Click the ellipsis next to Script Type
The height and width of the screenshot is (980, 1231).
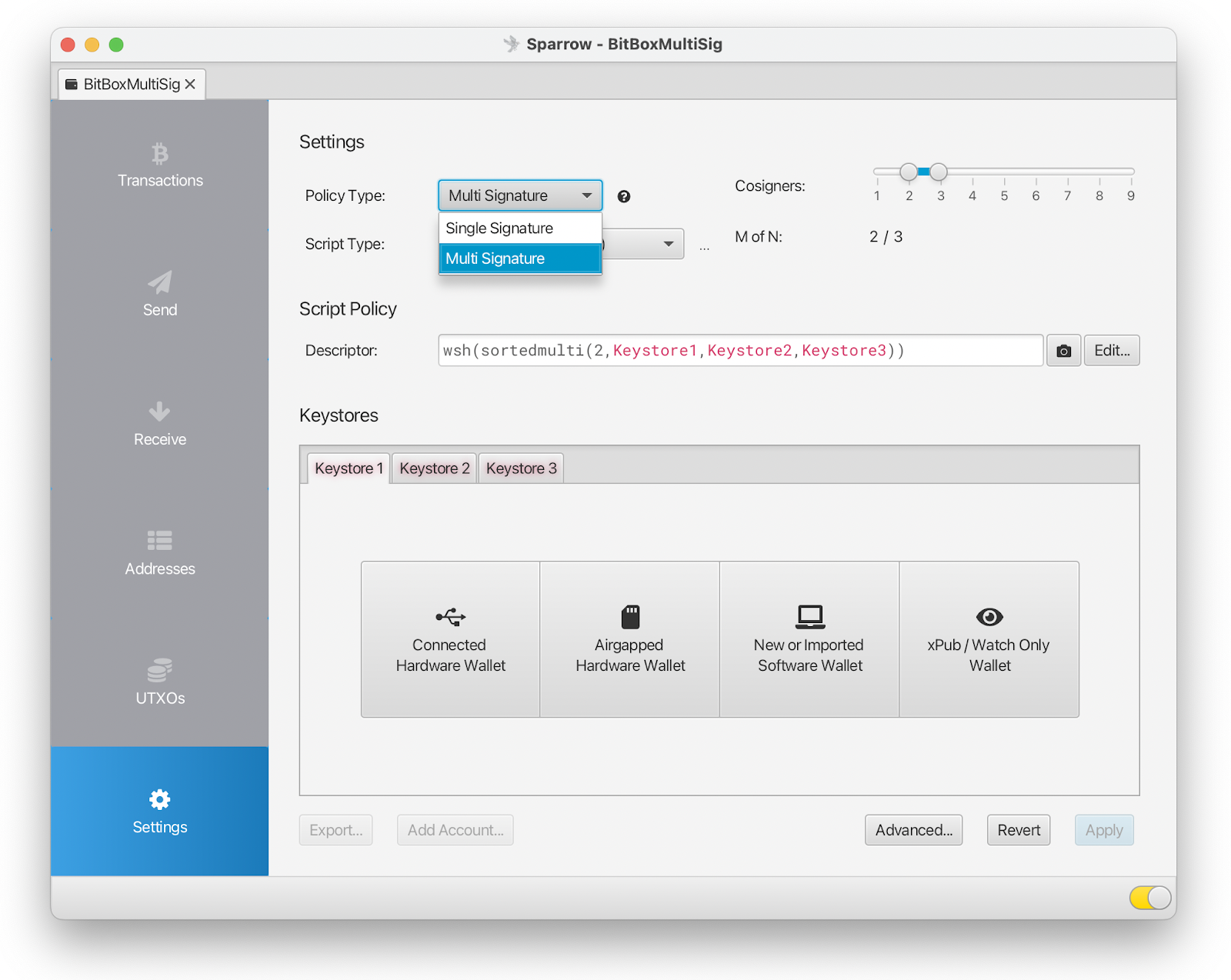pyautogui.click(x=704, y=248)
